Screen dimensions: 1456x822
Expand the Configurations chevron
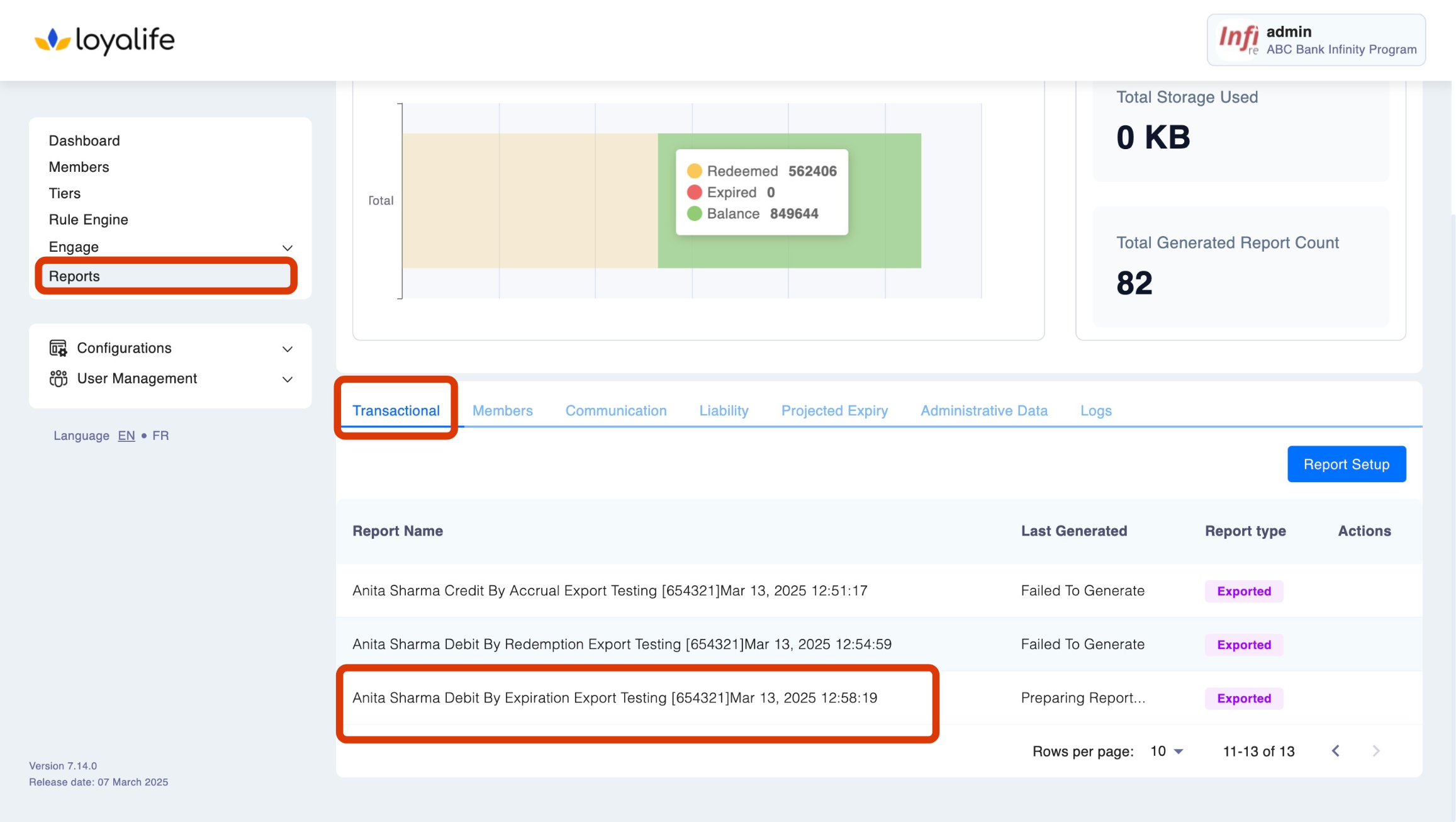[288, 349]
